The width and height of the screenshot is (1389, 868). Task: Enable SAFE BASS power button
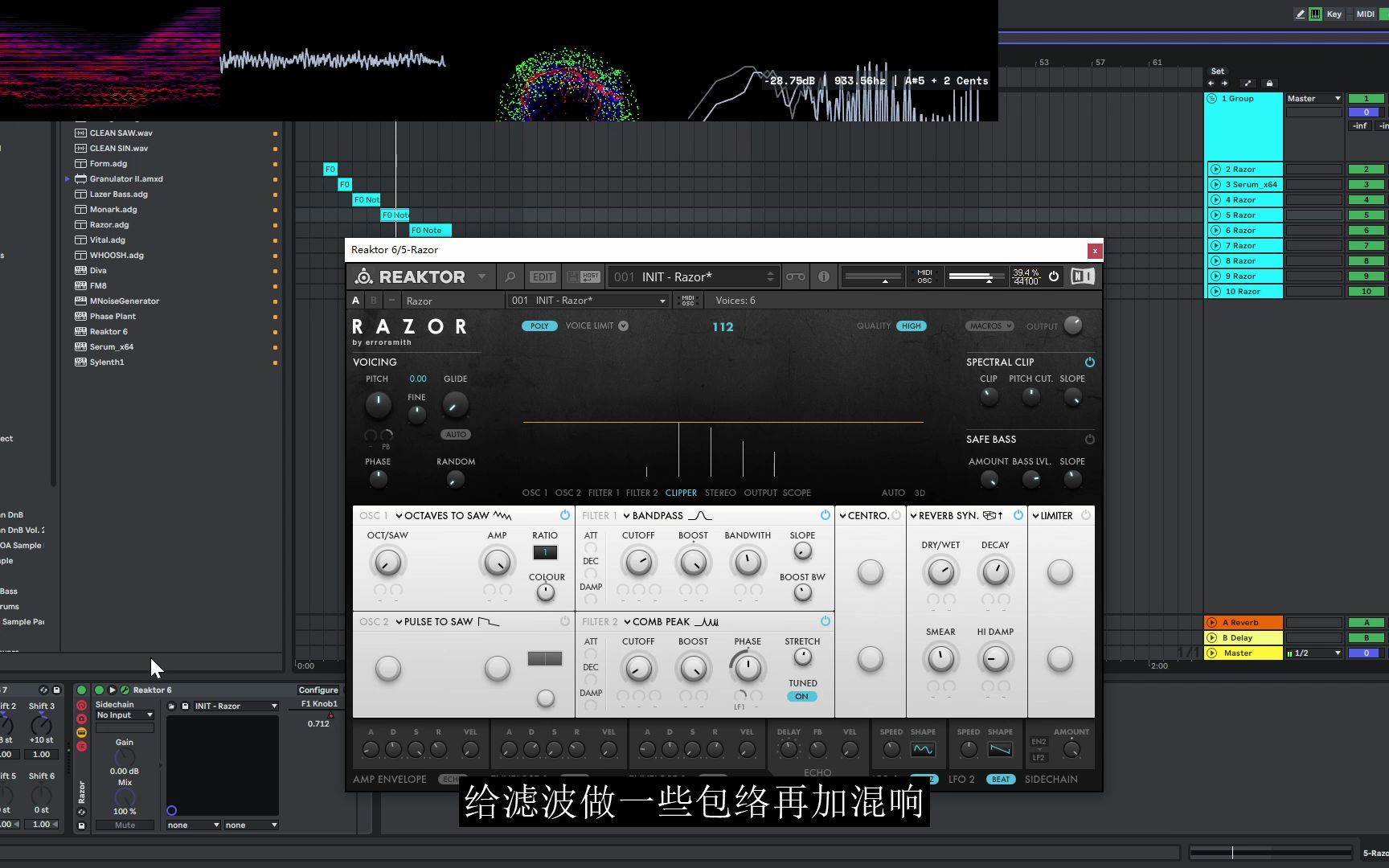click(1089, 440)
